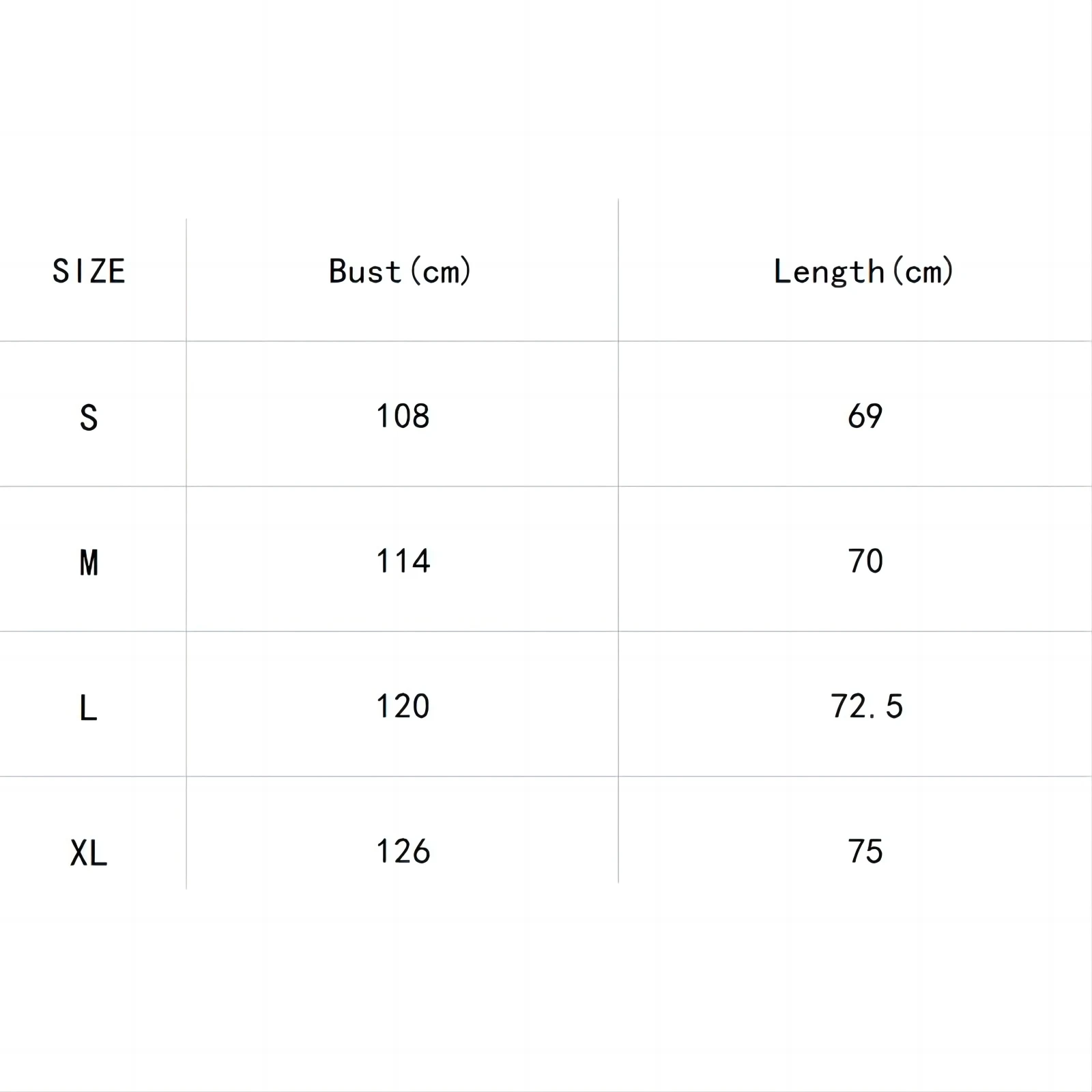
Task: Click the (cm) unit after Bust
Action: pos(441,272)
